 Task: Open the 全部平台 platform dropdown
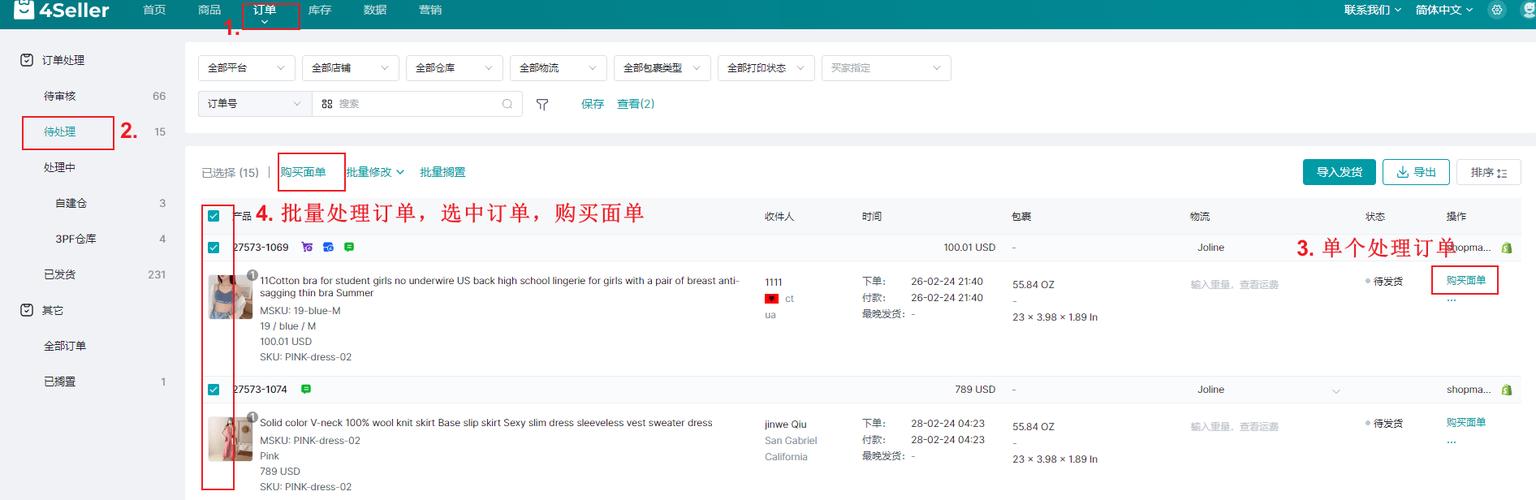[x=246, y=68]
